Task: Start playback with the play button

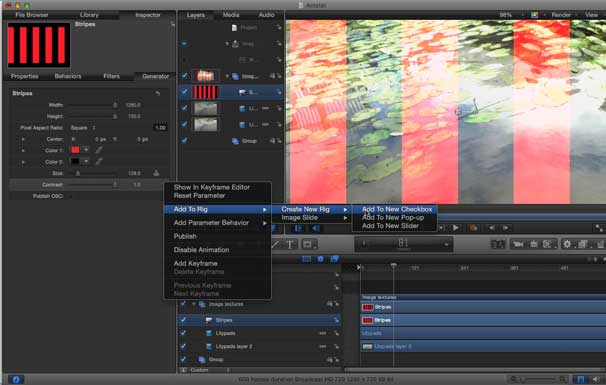Action: [x=456, y=228]
